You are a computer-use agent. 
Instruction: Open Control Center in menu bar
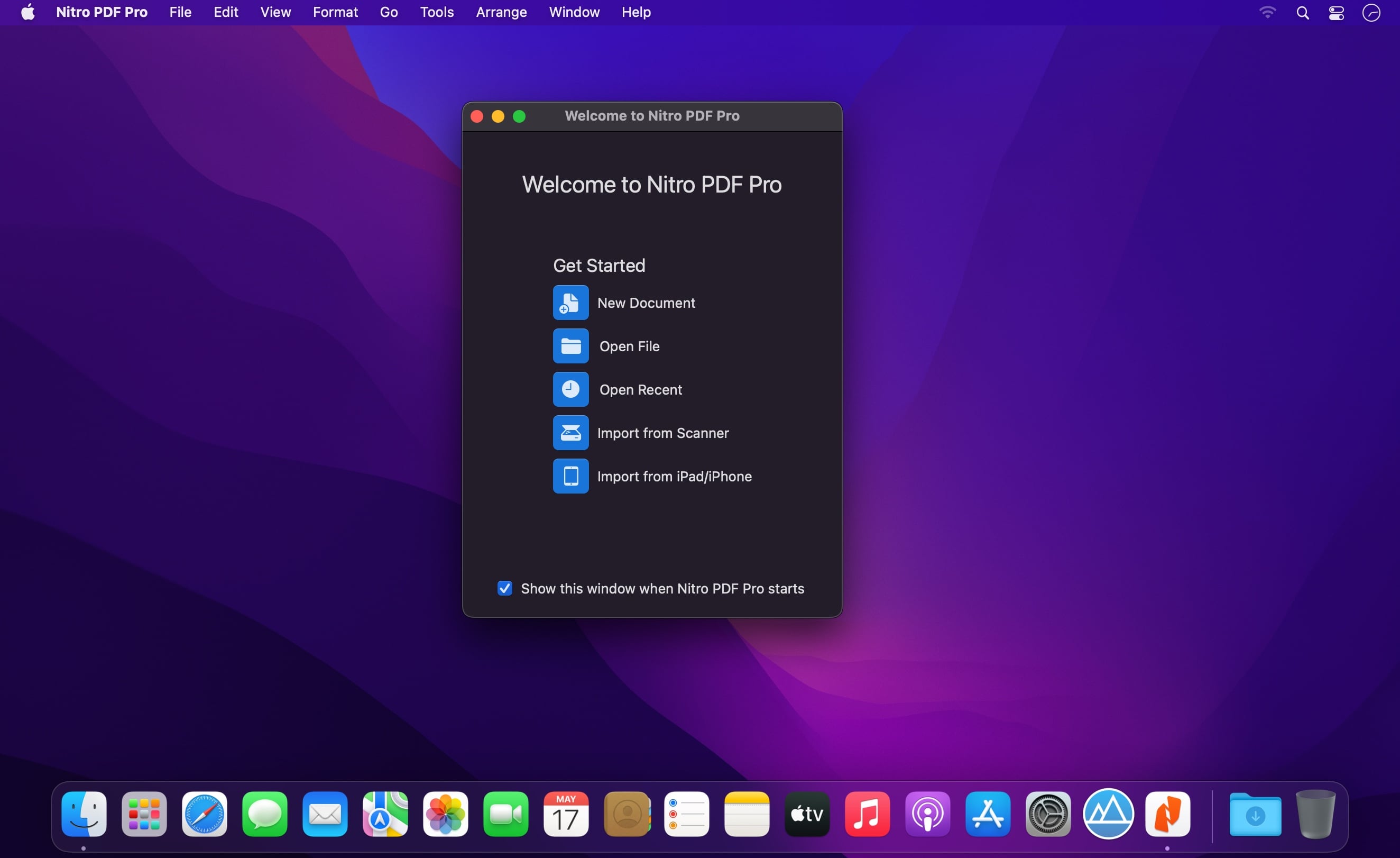coord(1336,13)
